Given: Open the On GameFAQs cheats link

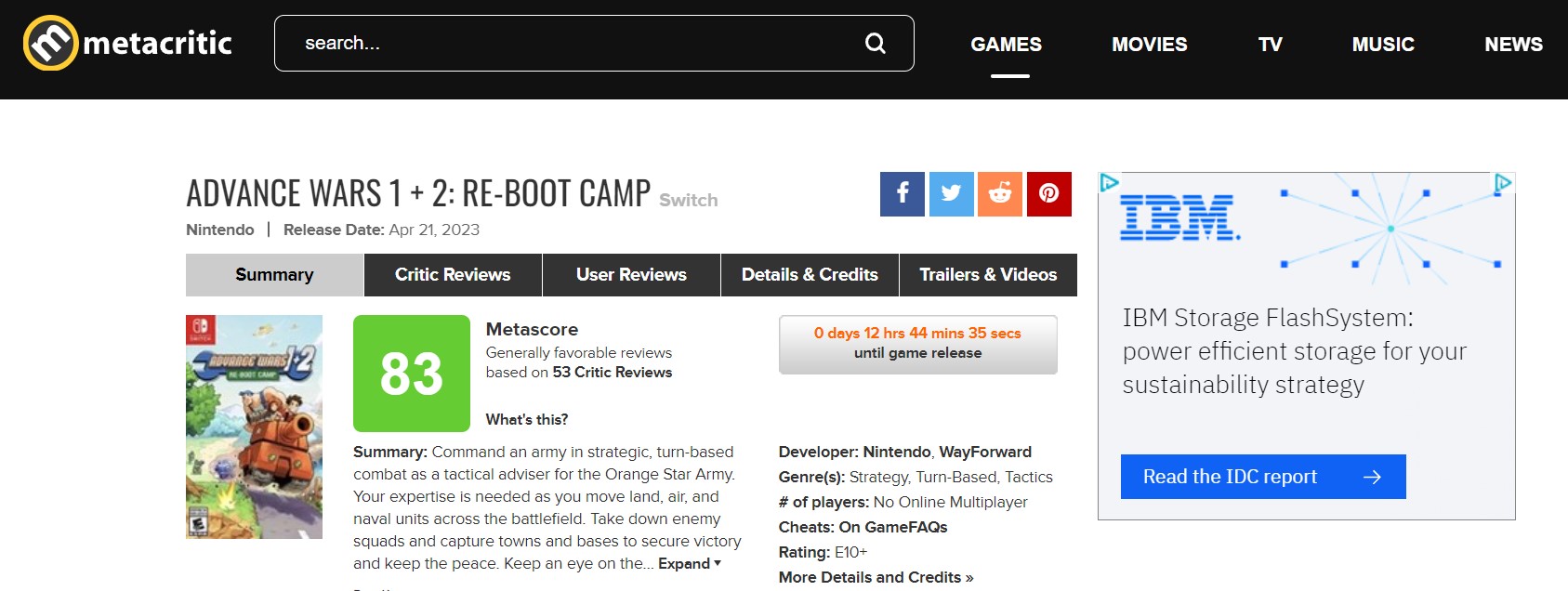Looking at the screenshot, I should [893, 528].
